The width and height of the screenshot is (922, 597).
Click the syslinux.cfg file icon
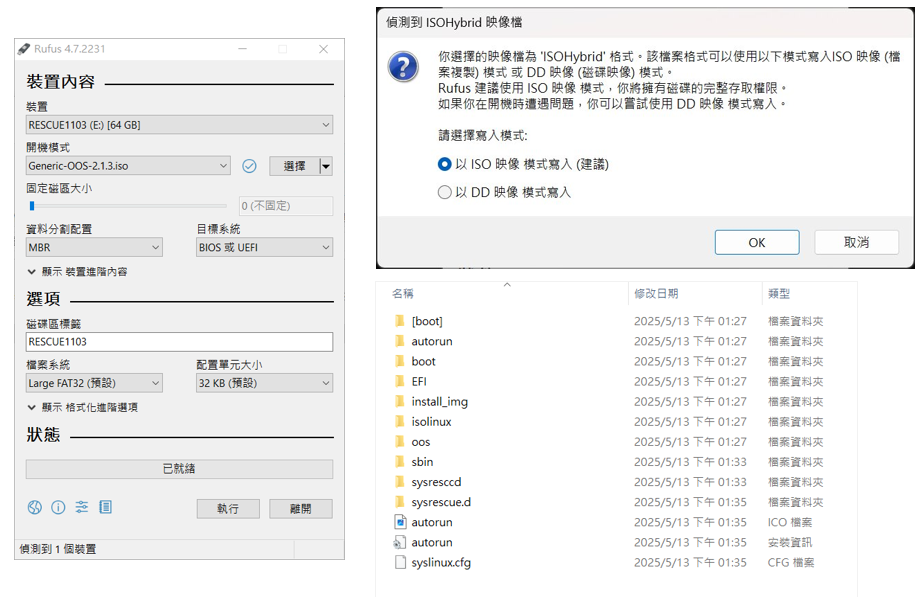click(400, 562)
